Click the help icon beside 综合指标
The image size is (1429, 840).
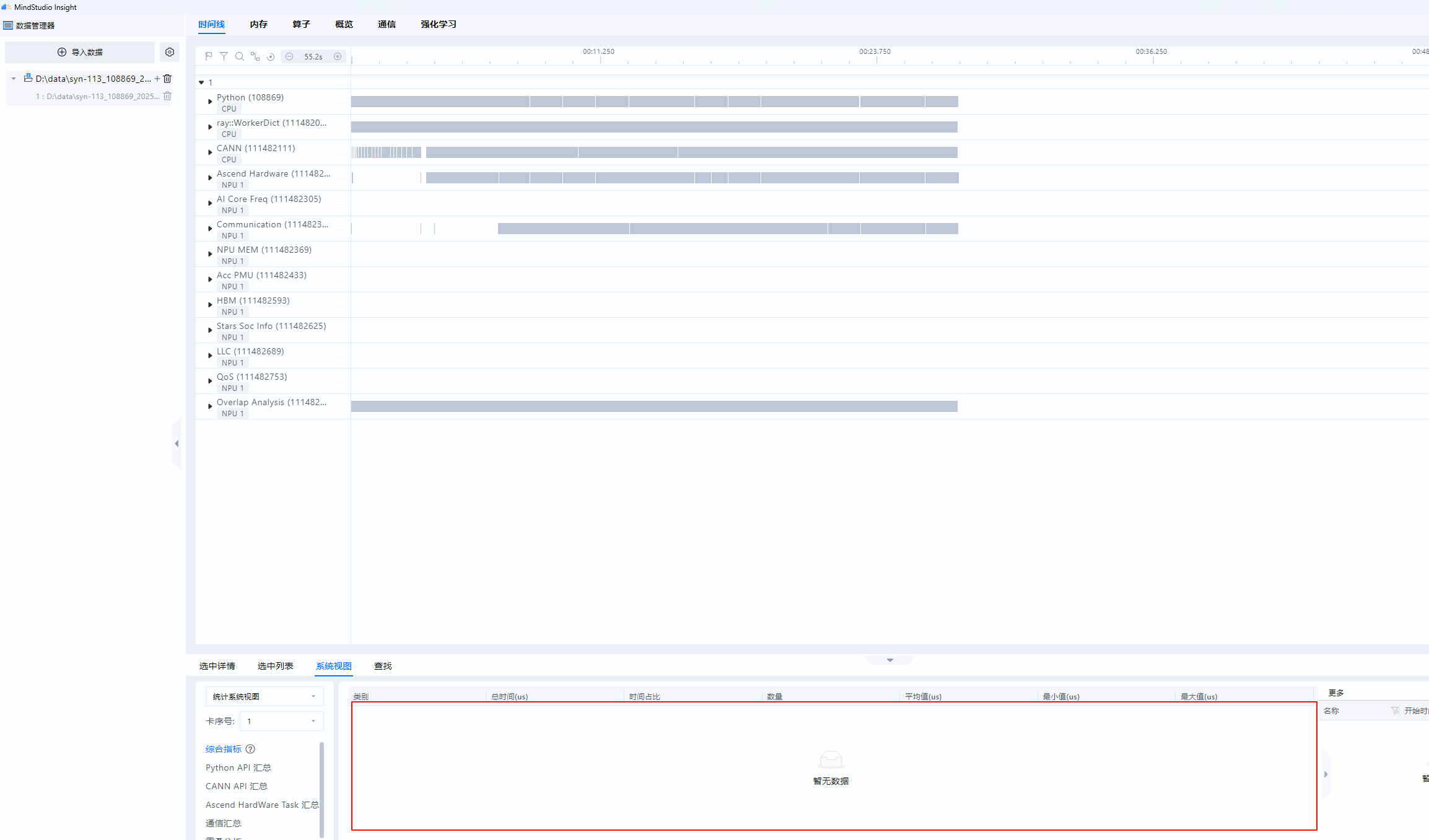coord(250,749)
